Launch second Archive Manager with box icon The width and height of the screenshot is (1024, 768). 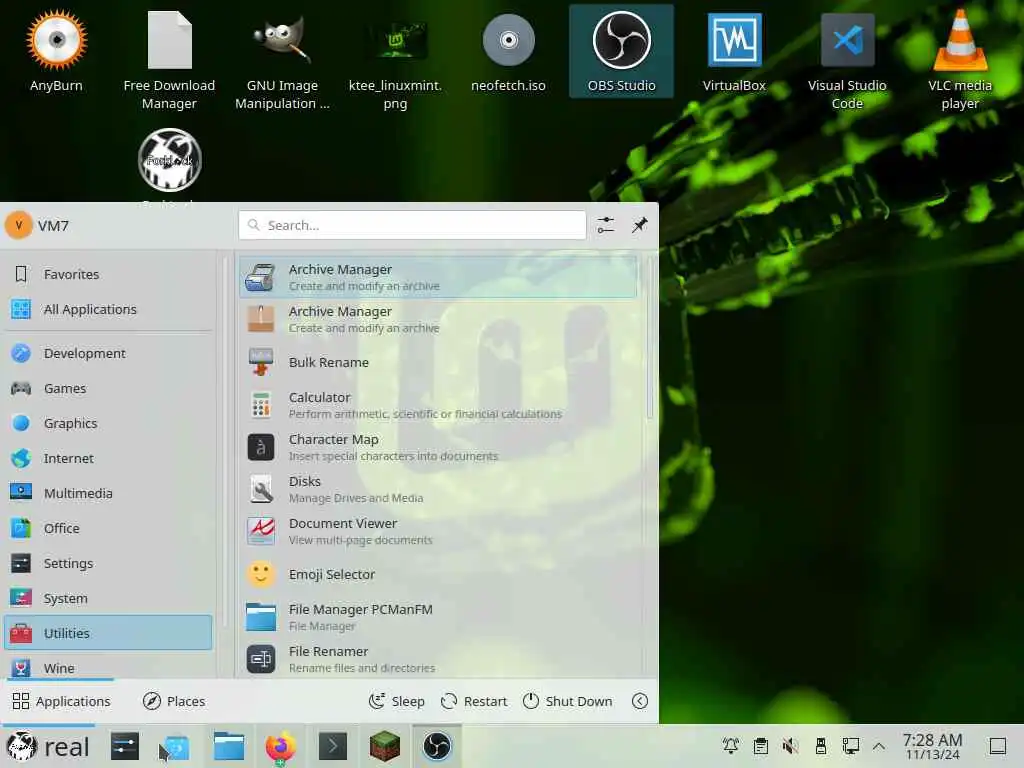click(438, 319)
